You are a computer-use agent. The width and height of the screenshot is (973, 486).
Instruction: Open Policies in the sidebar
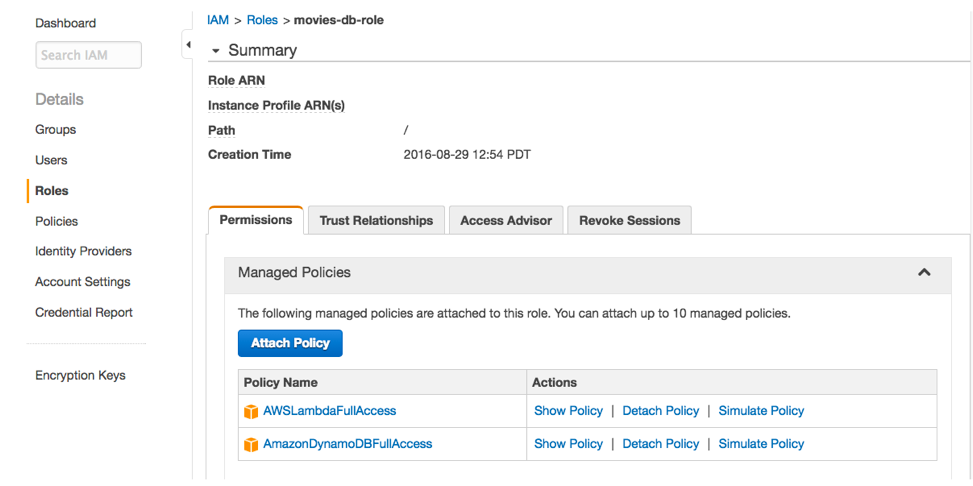pos(56,222)
